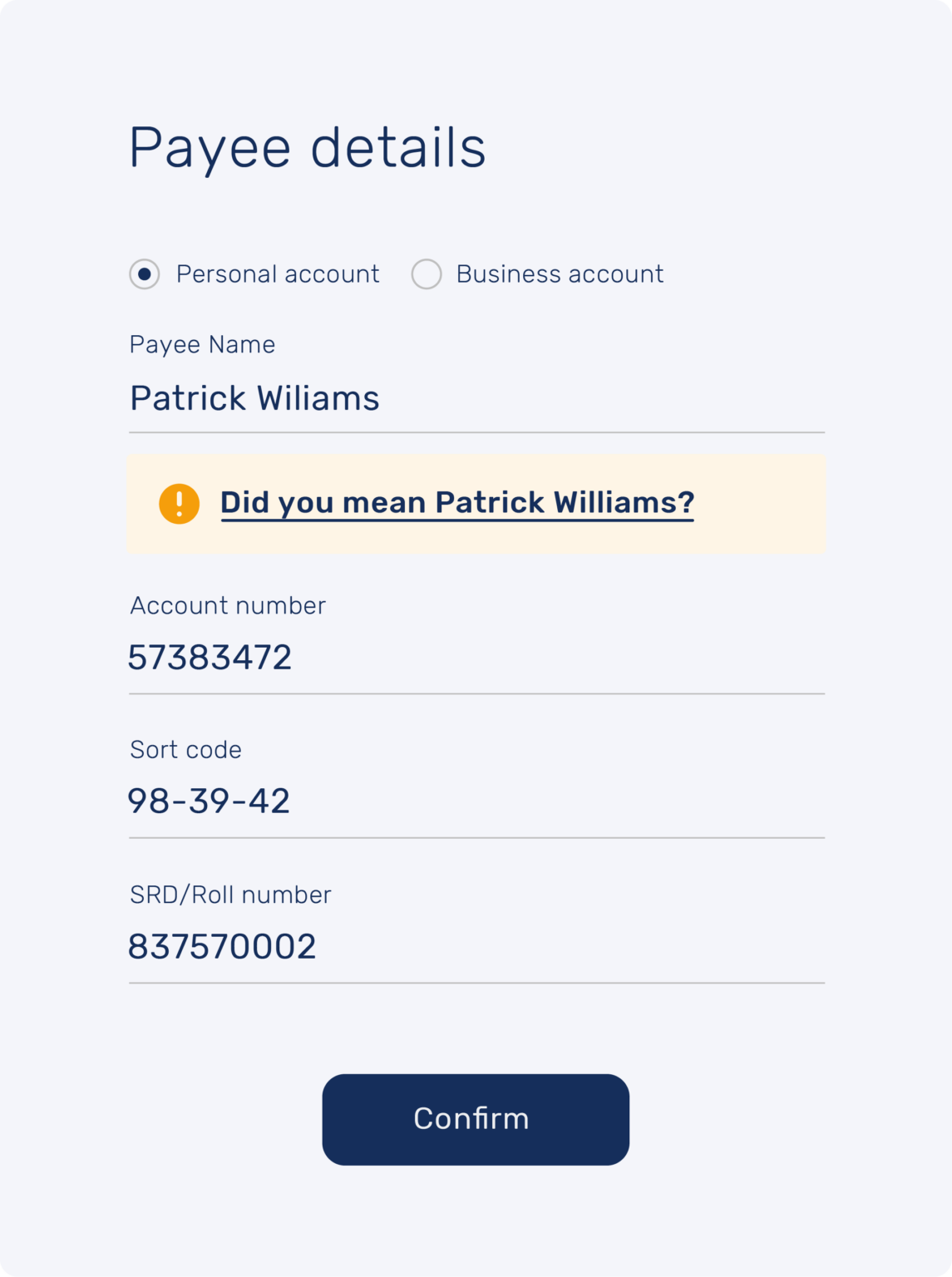Click the Personal account label text
Viewport: 952px width, 1277px height.
pos(278,274)
